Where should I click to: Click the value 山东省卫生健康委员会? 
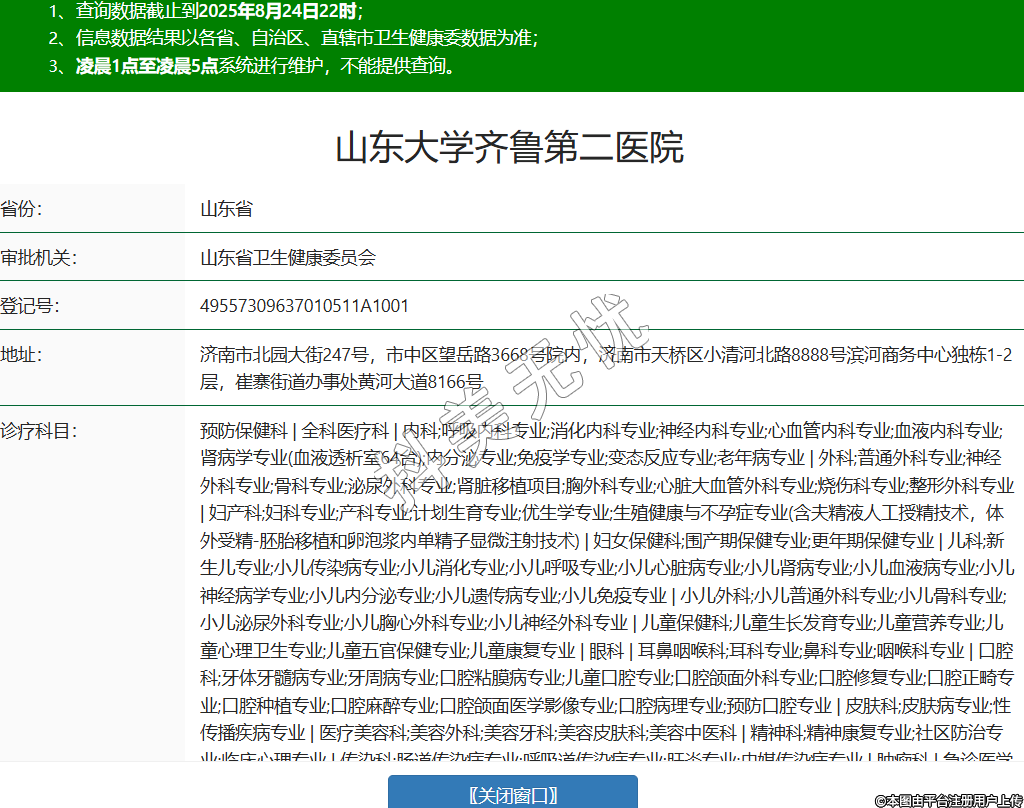pyautogui.click(x=288, y=257)
